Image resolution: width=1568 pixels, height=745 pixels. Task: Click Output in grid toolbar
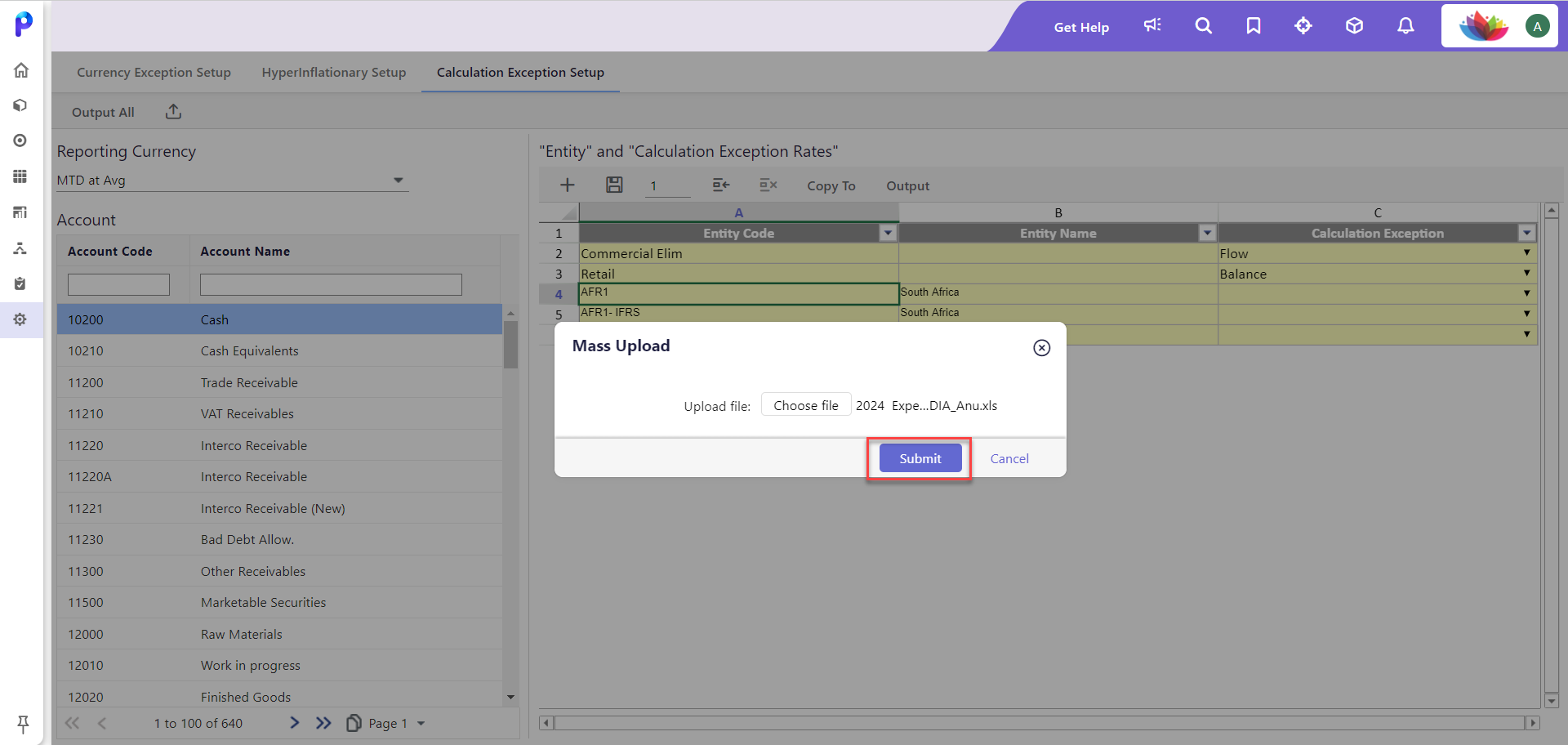tap(908, 185)
